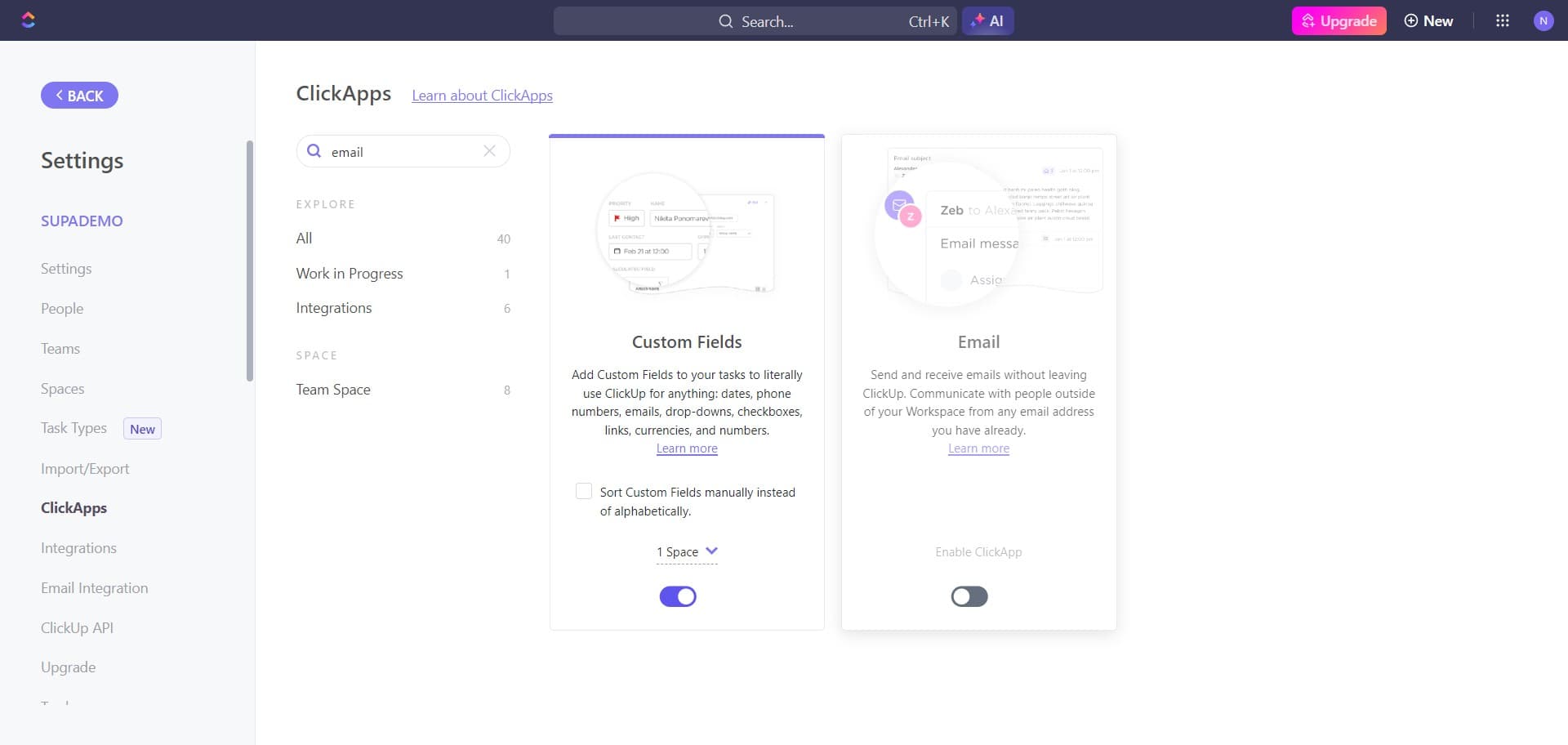Click Learn more under the Email description
Image resolution: width=1568 pixels, height=745 pixels.
(978, 448)
